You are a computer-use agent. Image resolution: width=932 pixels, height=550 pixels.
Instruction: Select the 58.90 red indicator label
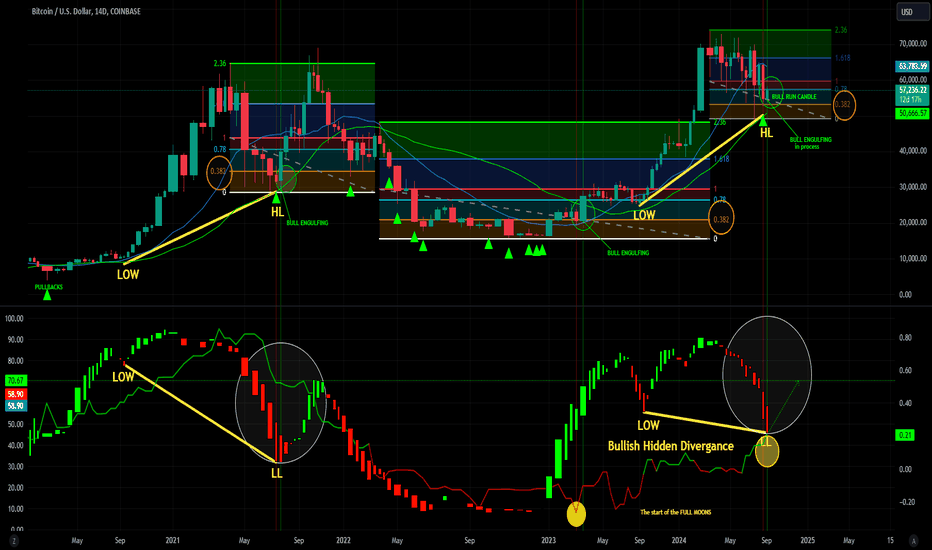15,394
